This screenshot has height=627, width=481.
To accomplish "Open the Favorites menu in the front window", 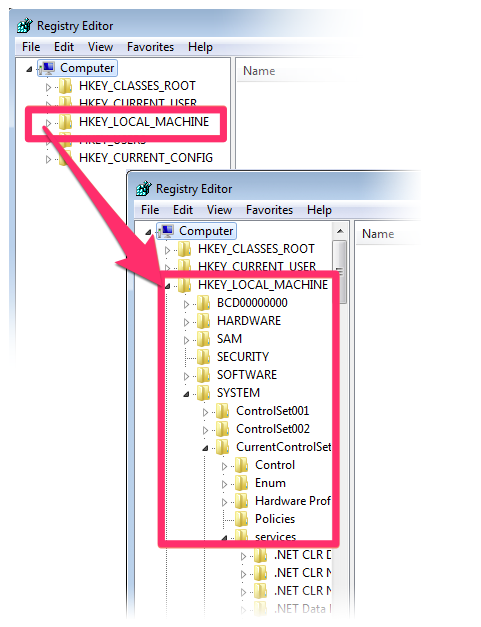I will click(x=269, y=210).
